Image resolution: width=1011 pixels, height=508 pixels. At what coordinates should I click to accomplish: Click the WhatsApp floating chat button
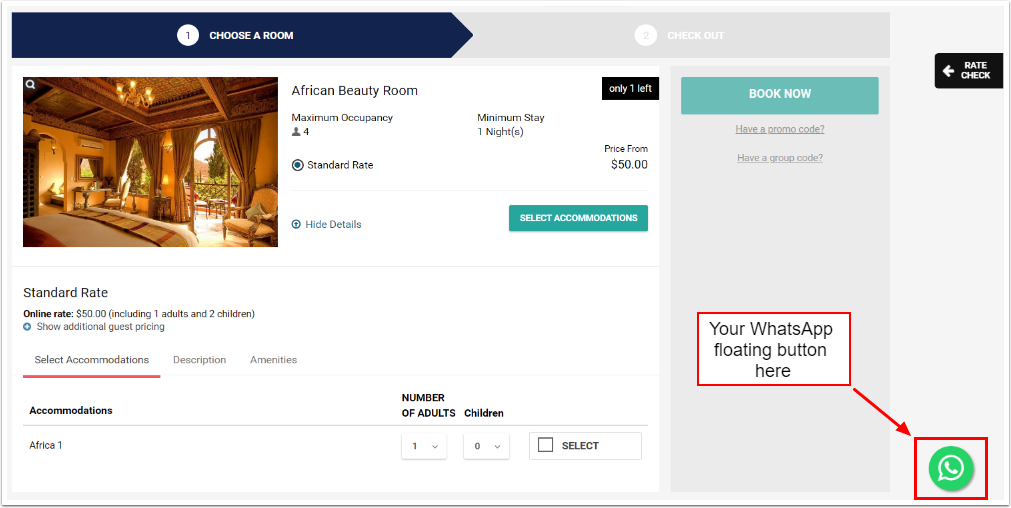[x=950, y=467]
